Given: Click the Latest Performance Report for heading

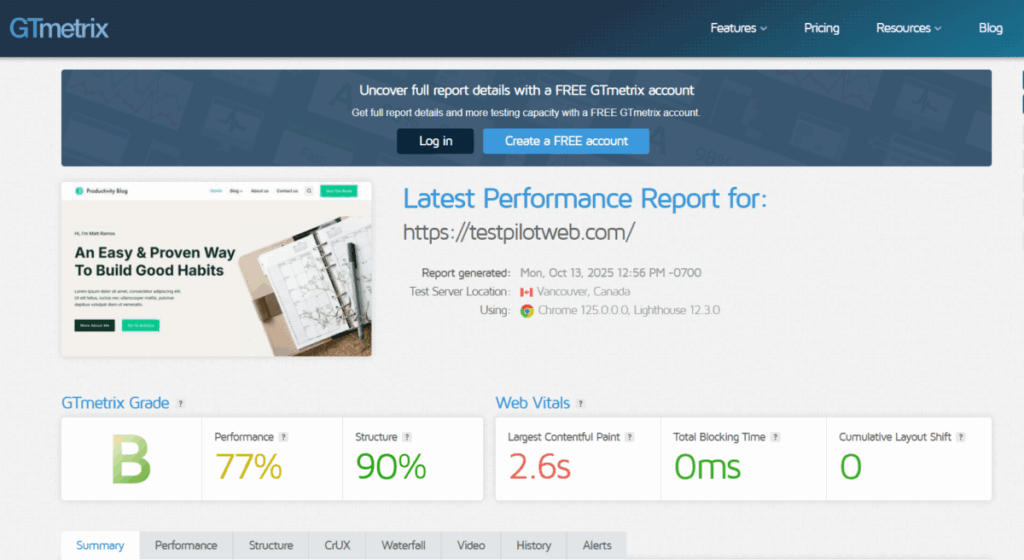Looking at the screenshot, I should 585,198.
